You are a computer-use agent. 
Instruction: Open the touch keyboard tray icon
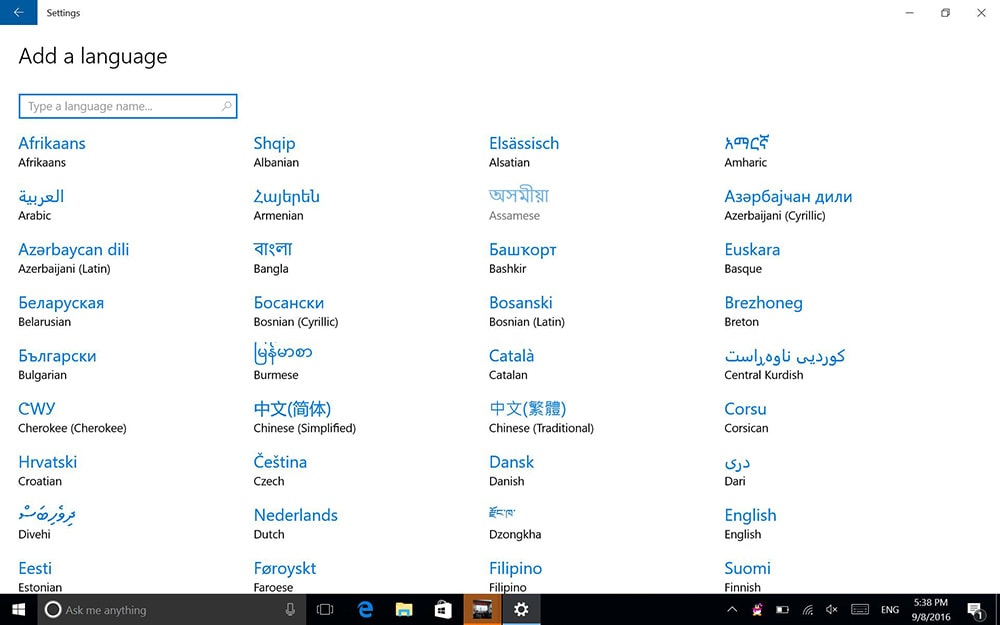859,609
